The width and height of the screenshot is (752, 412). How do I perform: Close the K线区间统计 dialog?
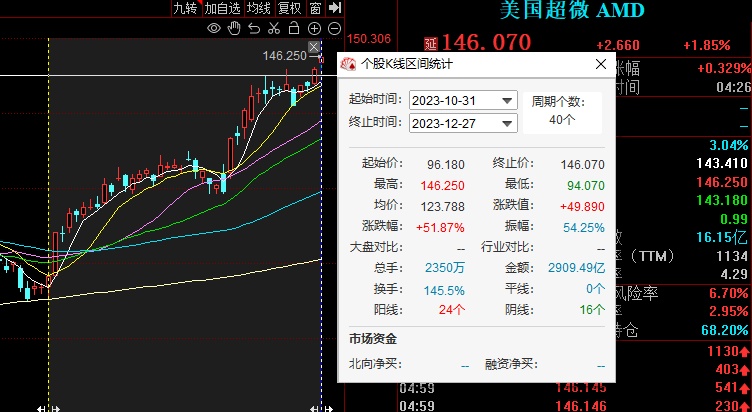tap(601, 64)
